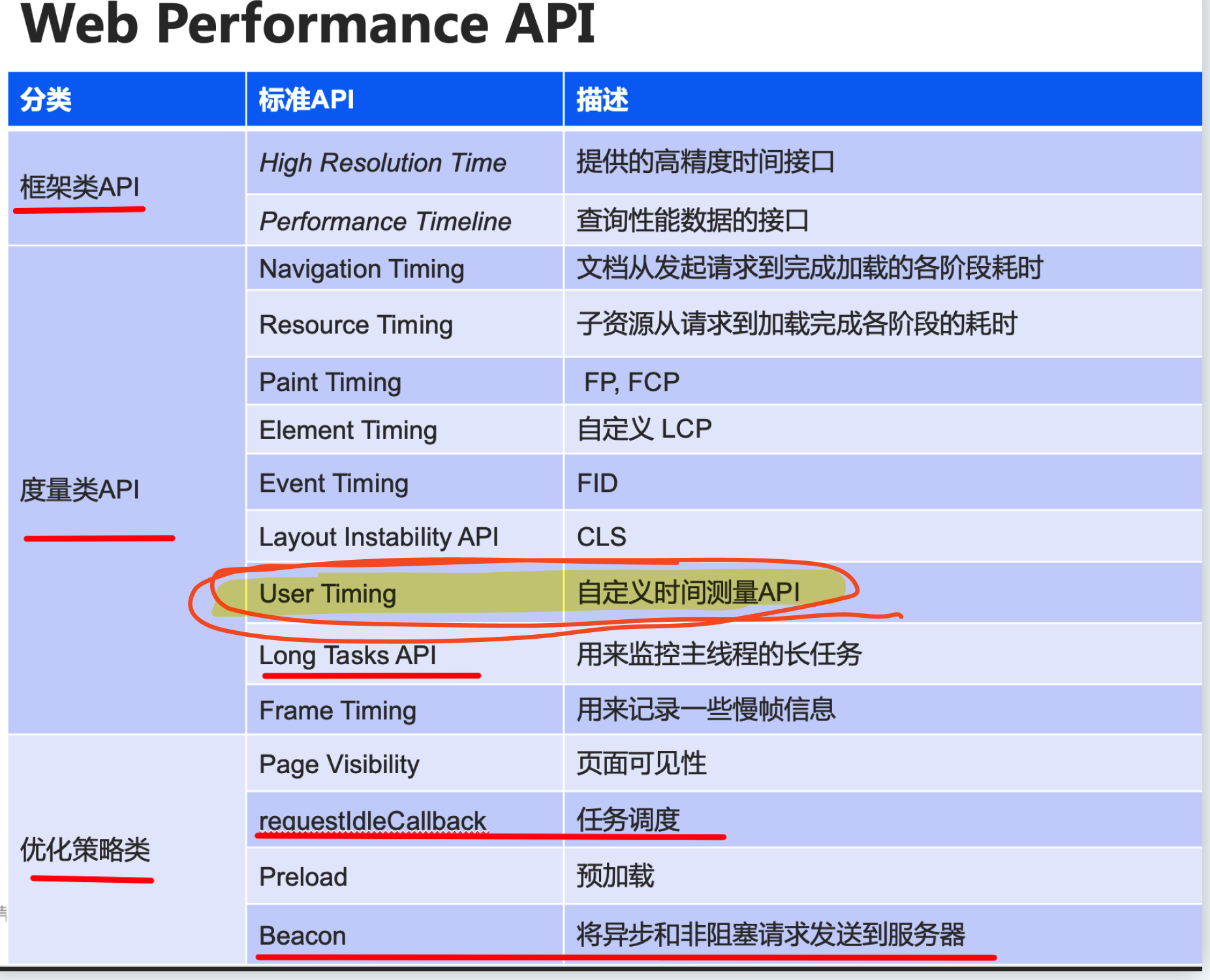Viewport: 1210px width, 980px height.
Task: Select the 'Element Timing' cell
Action: coord(405,429)
